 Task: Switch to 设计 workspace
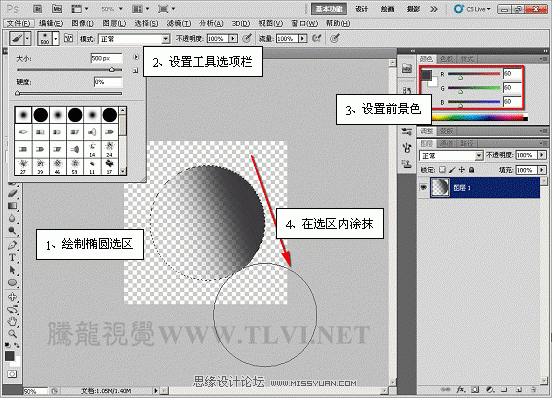(x=362, y=9)
